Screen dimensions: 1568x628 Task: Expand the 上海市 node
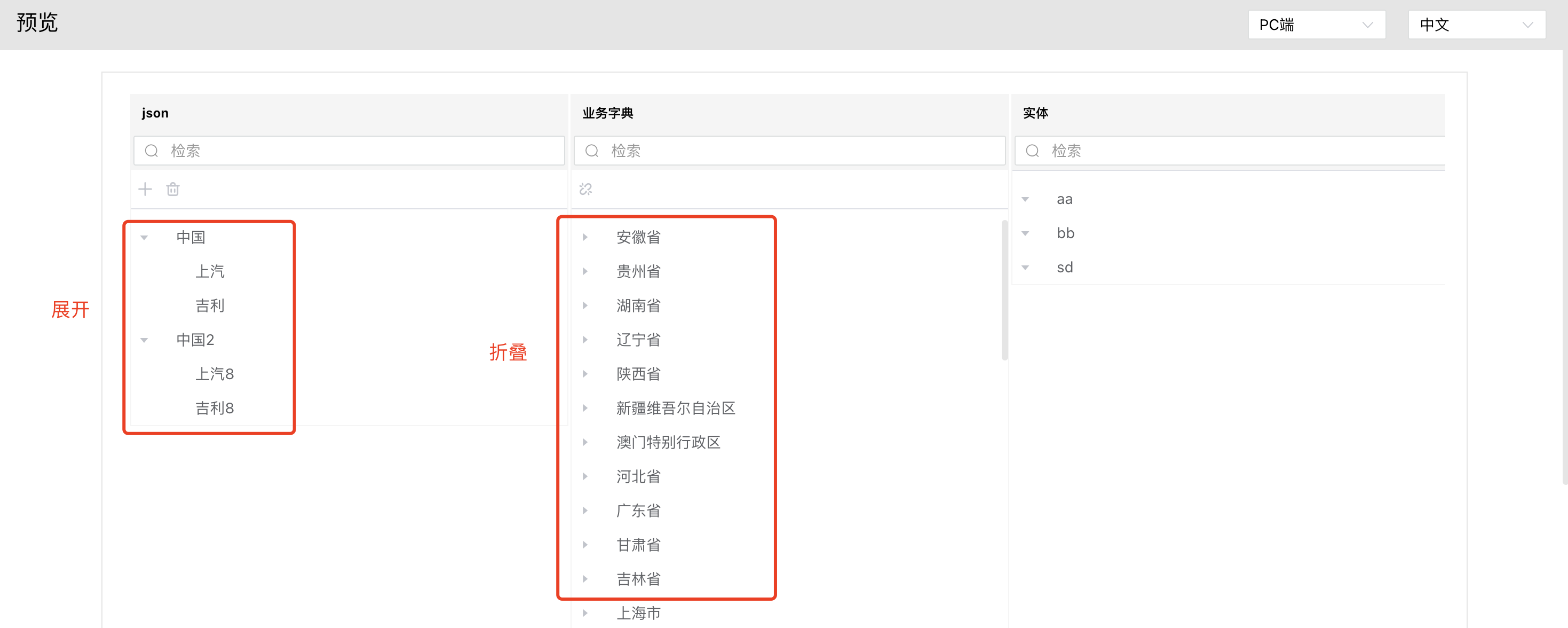[585, 613]
